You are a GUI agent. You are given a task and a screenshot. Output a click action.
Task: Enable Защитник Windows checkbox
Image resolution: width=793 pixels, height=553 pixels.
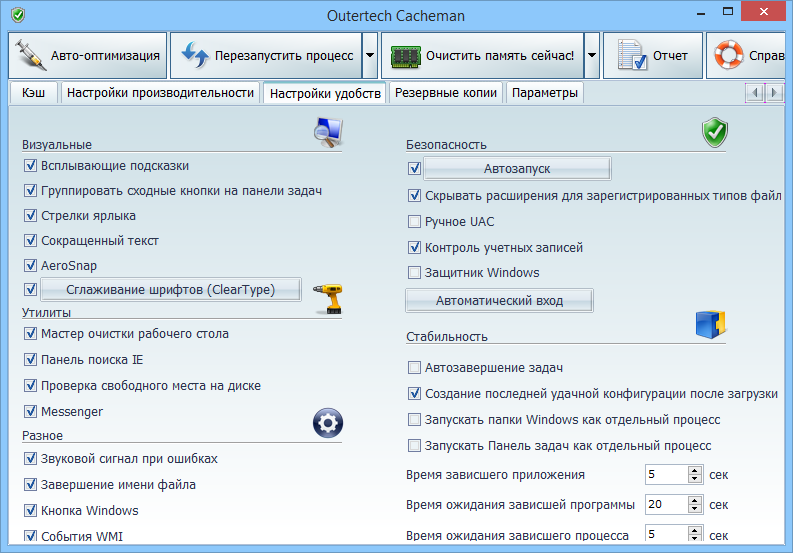(414, 272)
